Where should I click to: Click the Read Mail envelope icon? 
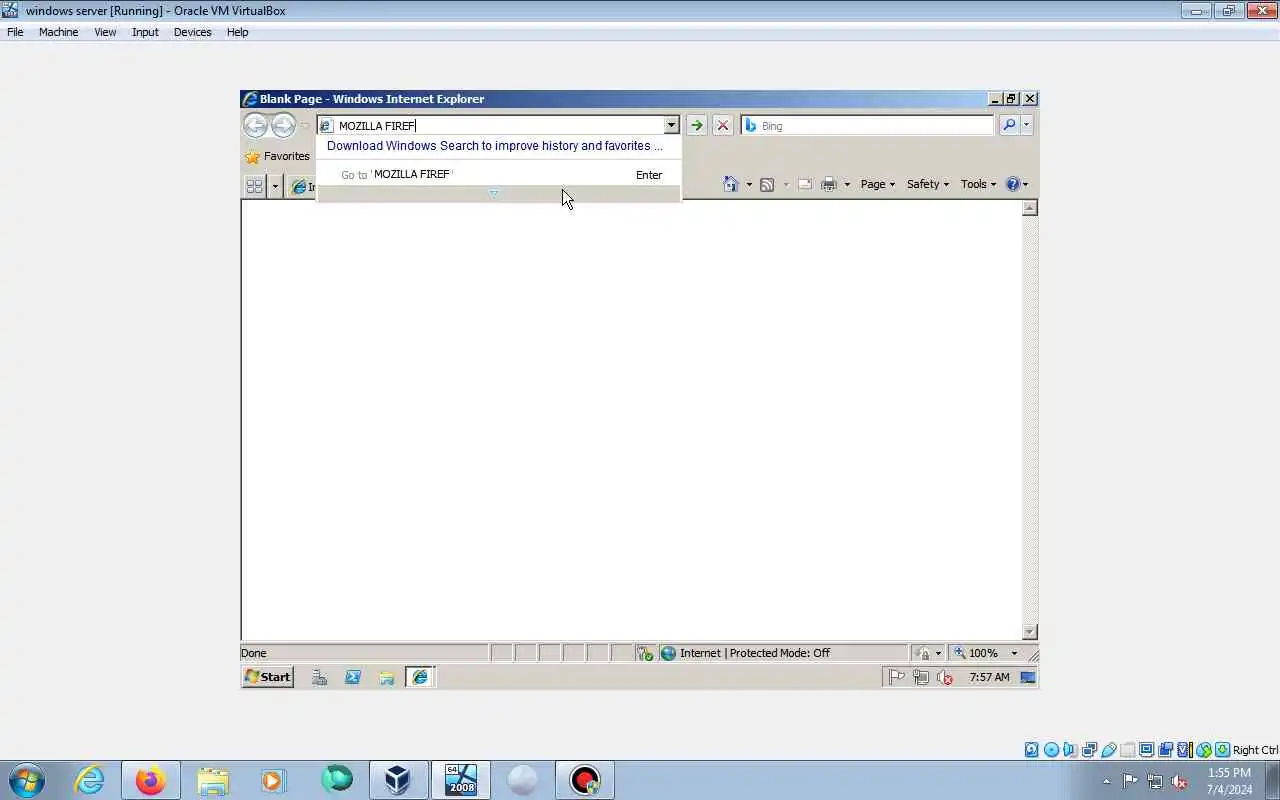[x=804, y=184]
